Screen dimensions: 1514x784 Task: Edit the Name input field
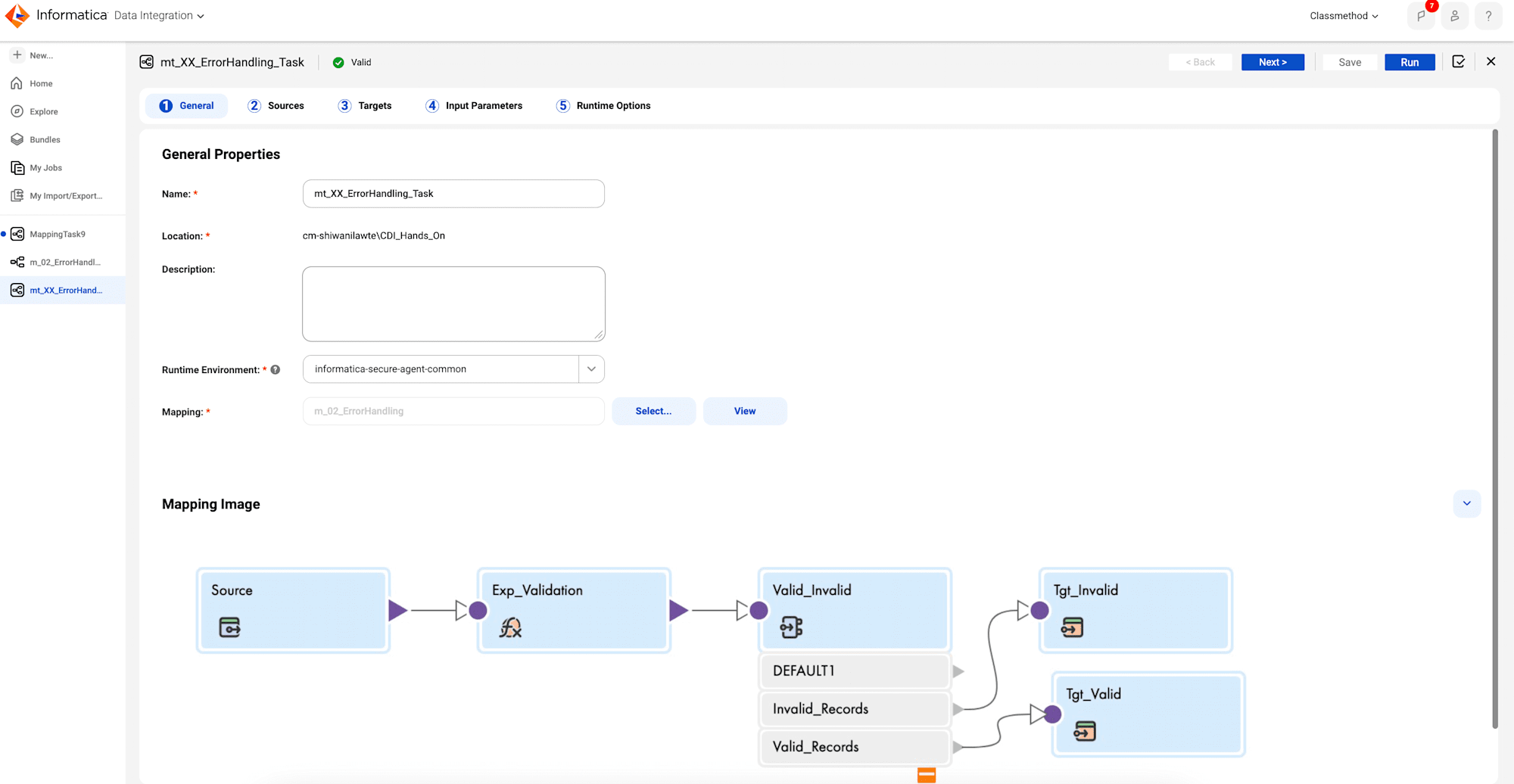(x=453, y=194)
